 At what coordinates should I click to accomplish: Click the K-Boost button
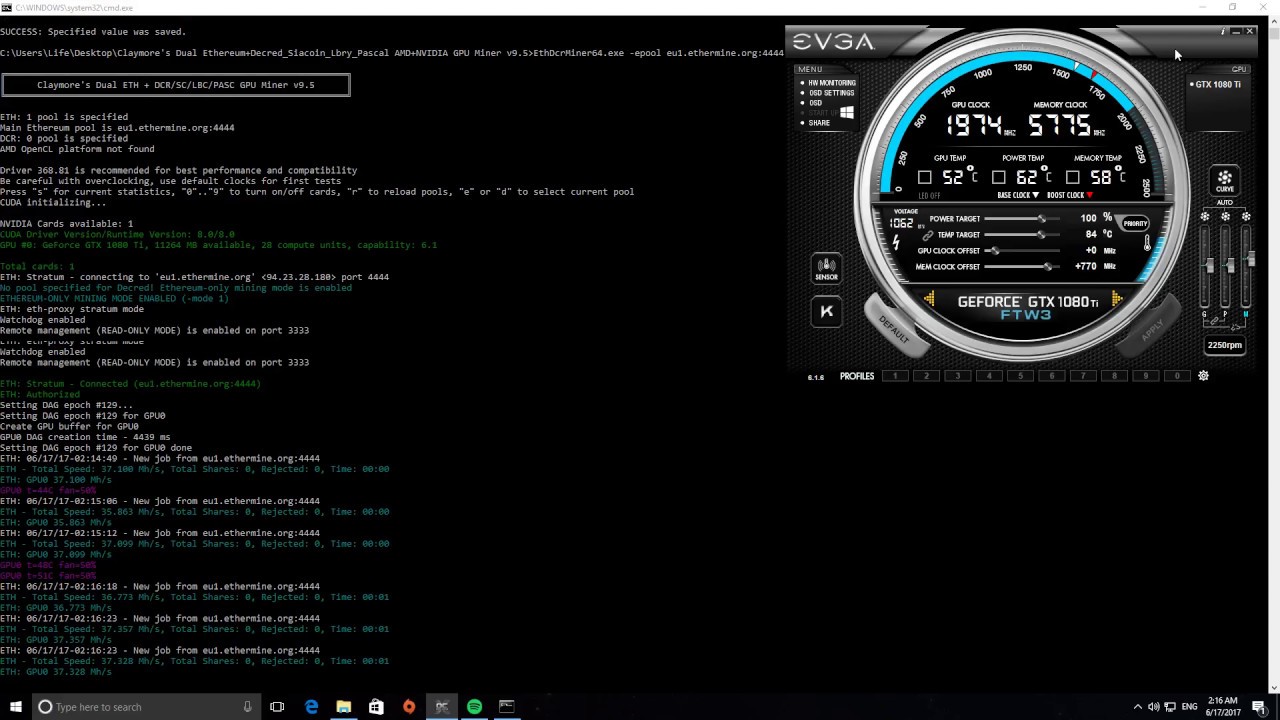(826, 311)
